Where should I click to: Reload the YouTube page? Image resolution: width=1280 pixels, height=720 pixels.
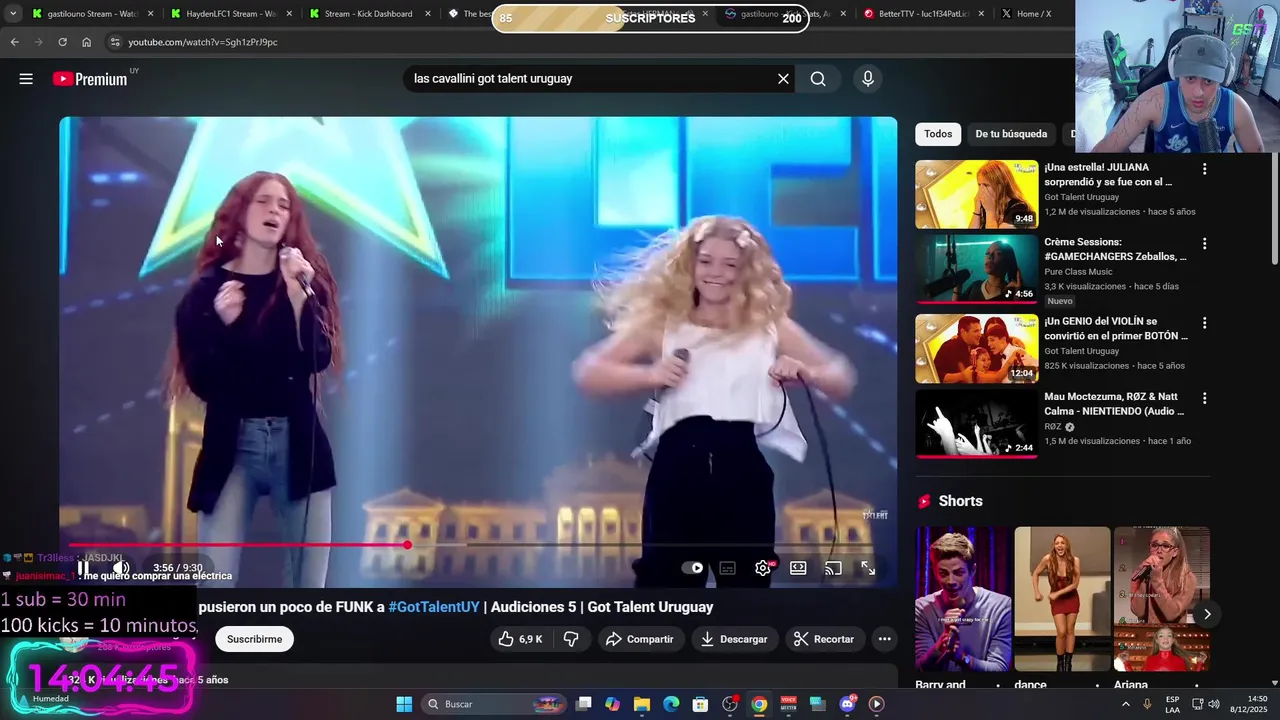click(62, 42)
